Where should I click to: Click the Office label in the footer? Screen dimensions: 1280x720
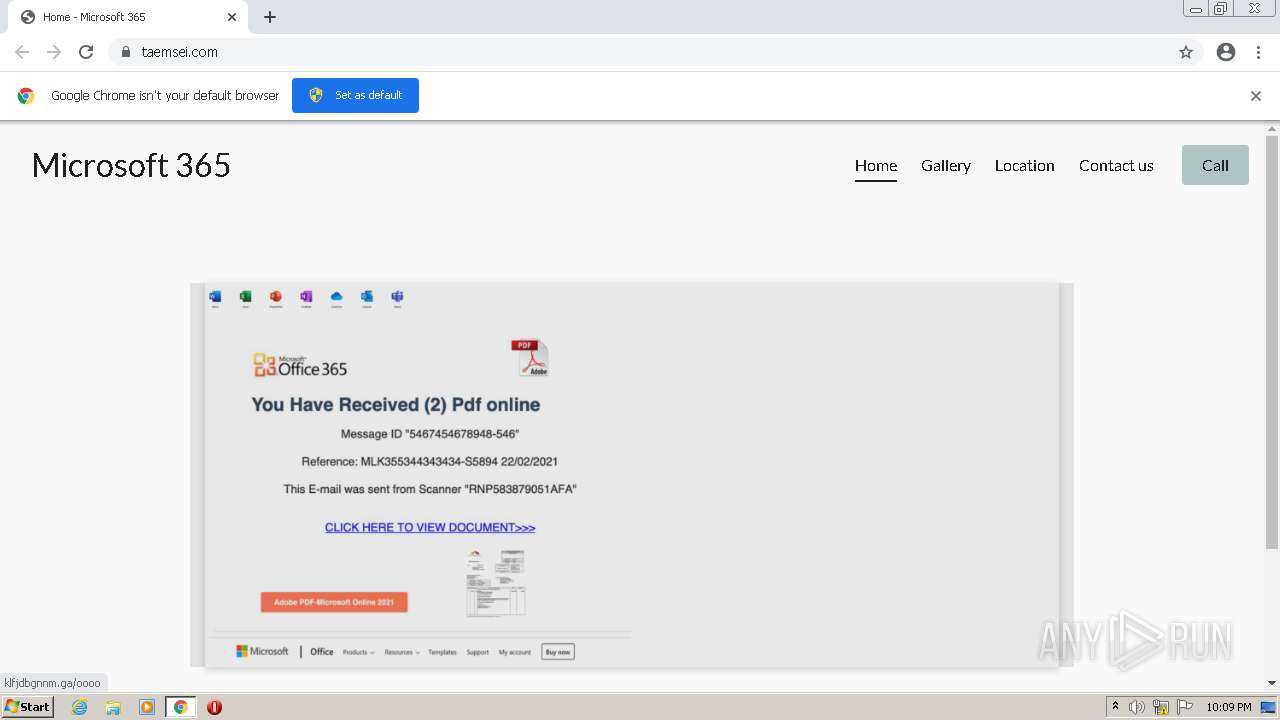click(322, 652)
